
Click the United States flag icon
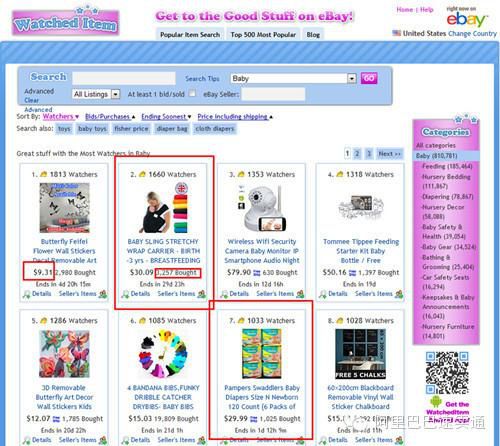pos(397,33)
